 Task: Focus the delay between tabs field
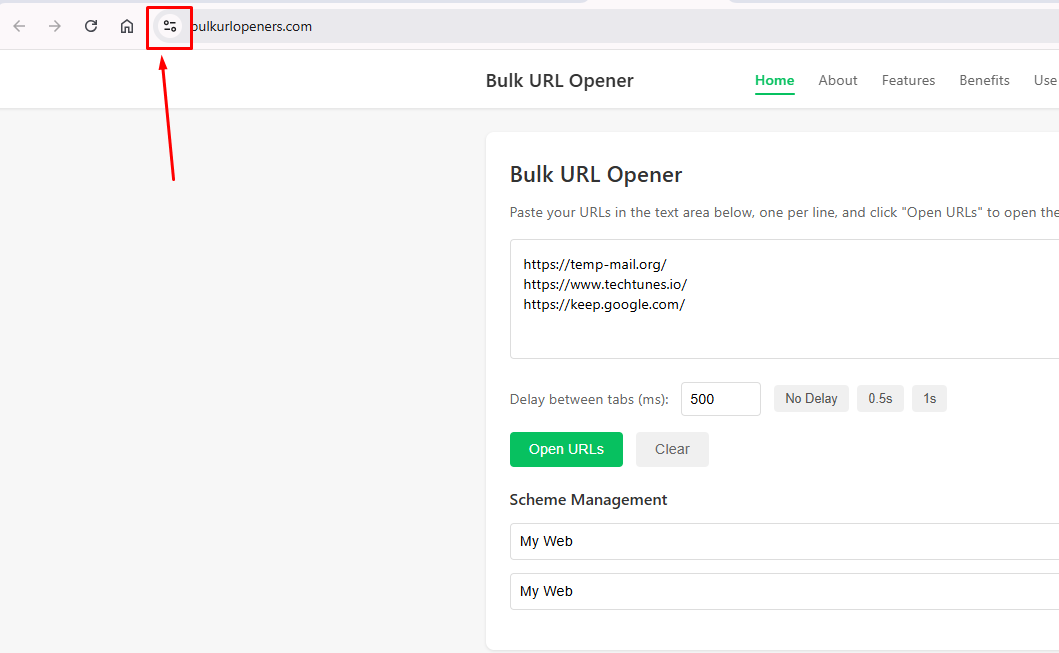coord(721,399)
